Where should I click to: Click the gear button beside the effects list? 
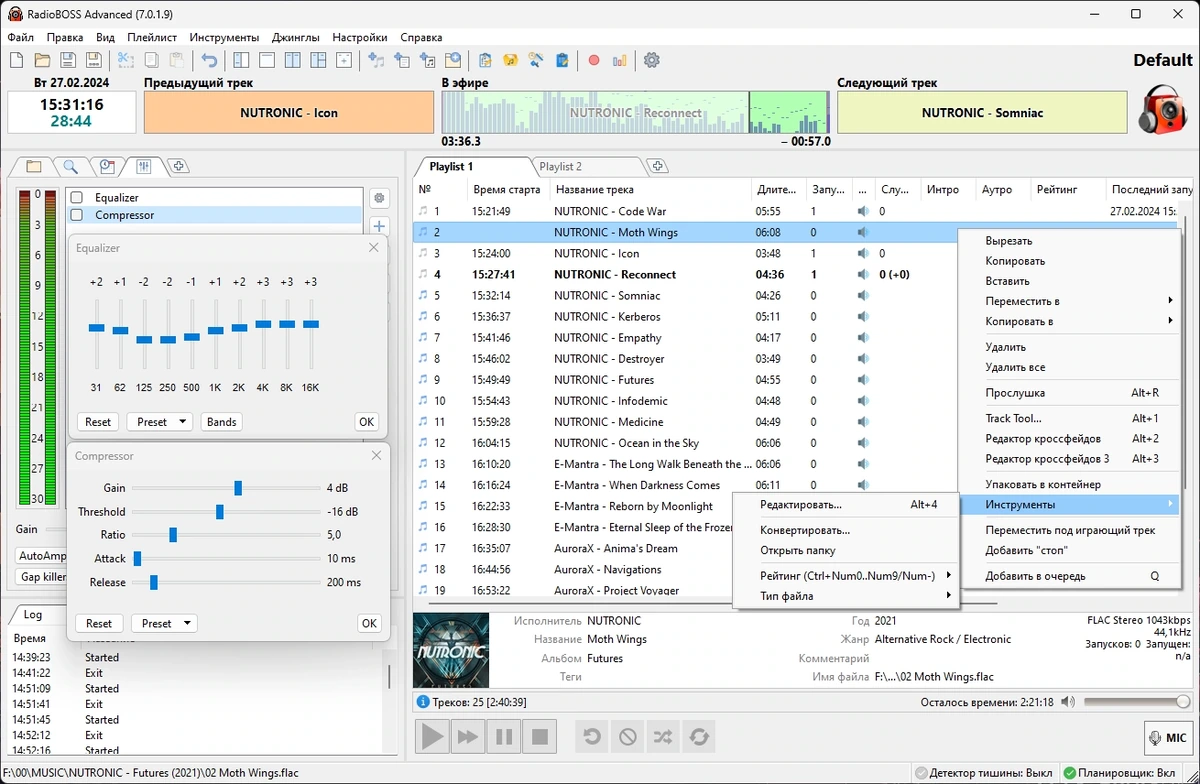point(379,198)
